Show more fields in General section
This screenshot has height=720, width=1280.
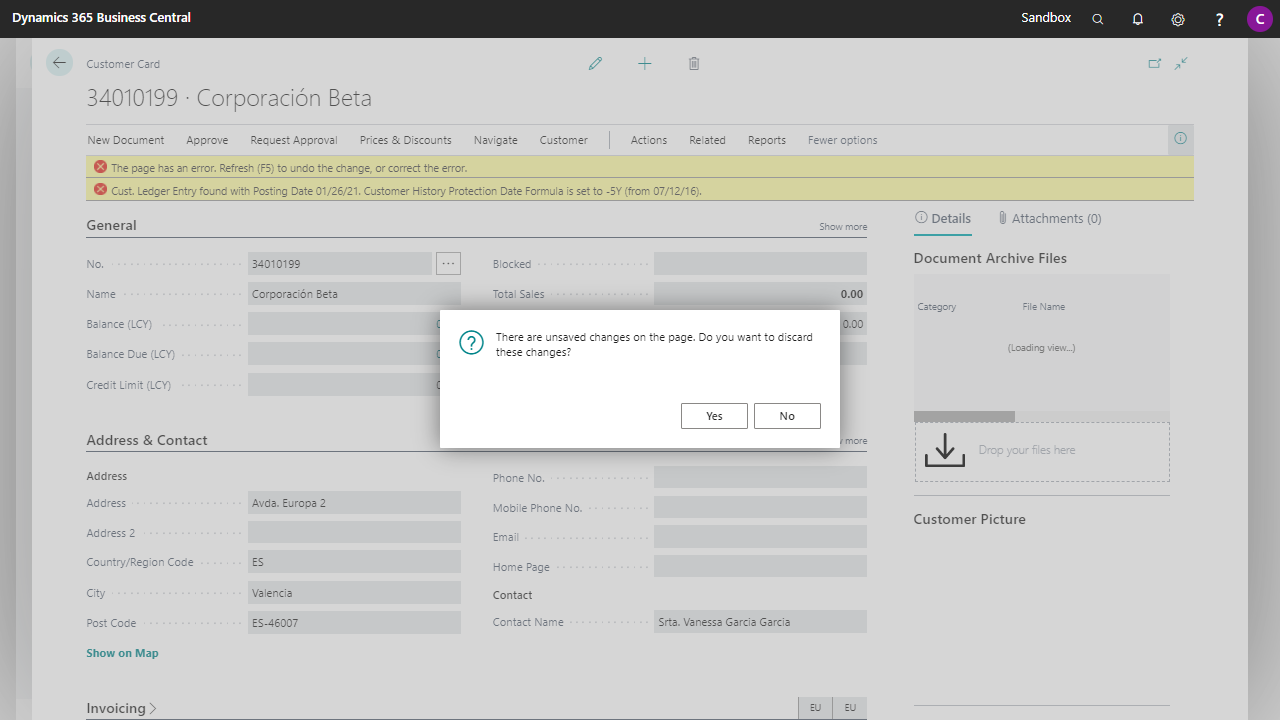(x=842, y=227)
